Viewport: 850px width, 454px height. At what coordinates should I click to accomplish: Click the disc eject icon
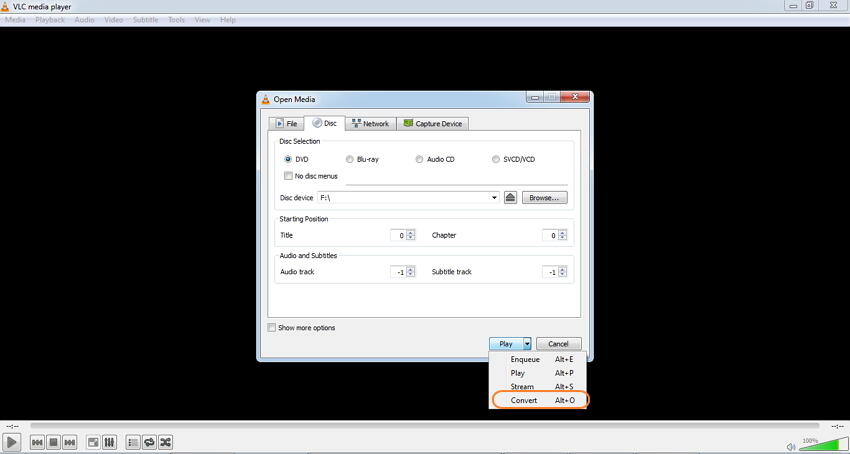(x=510, y=197)
